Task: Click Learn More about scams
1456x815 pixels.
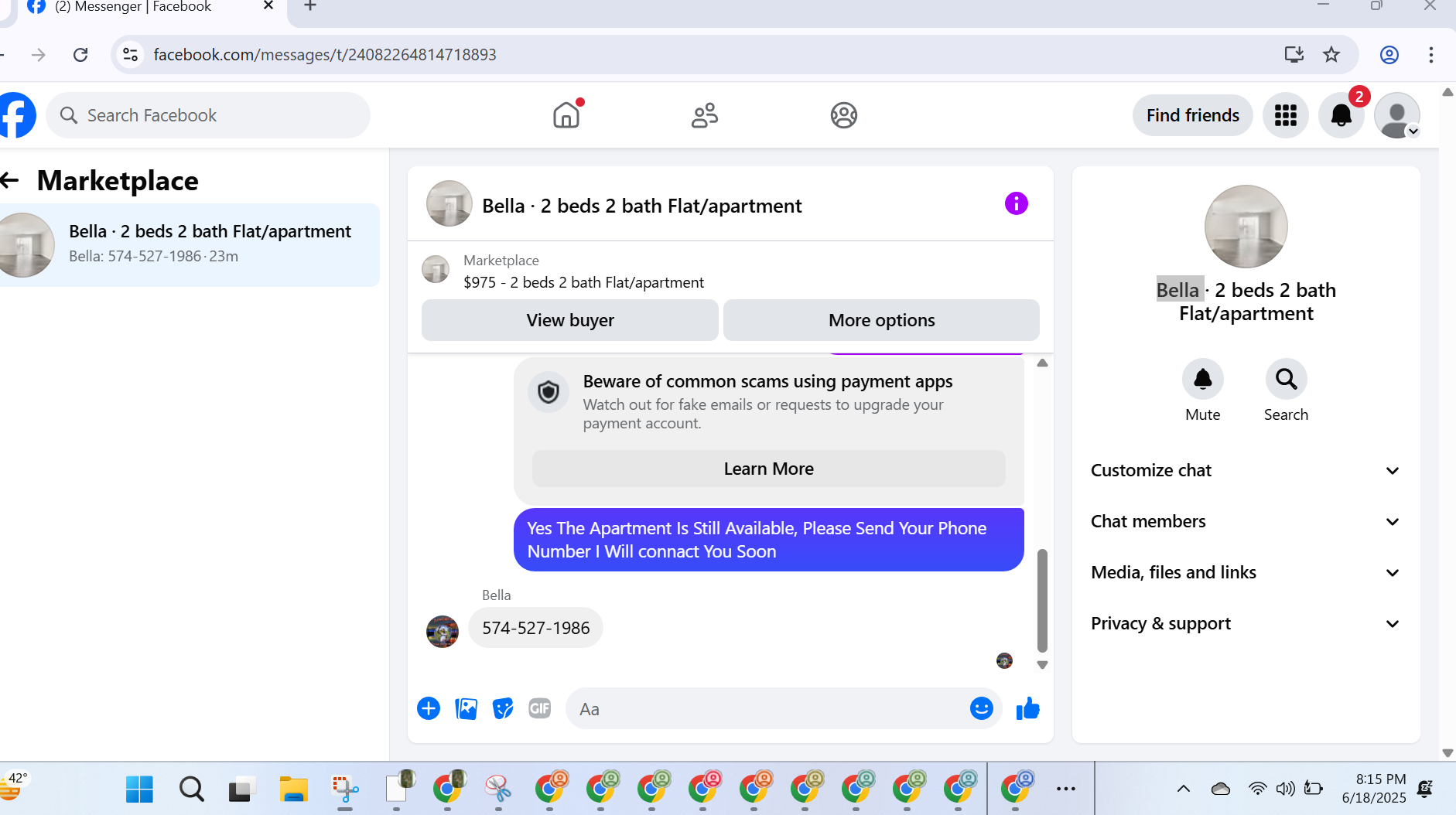Action: point(768,469)
